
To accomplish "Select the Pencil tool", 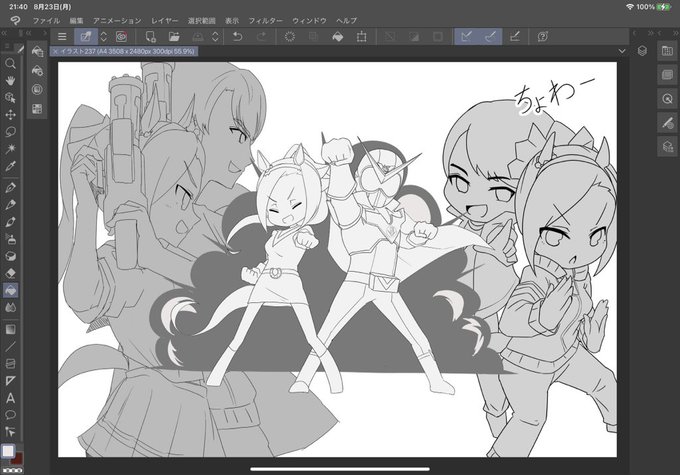I will (x=10, y=205).
